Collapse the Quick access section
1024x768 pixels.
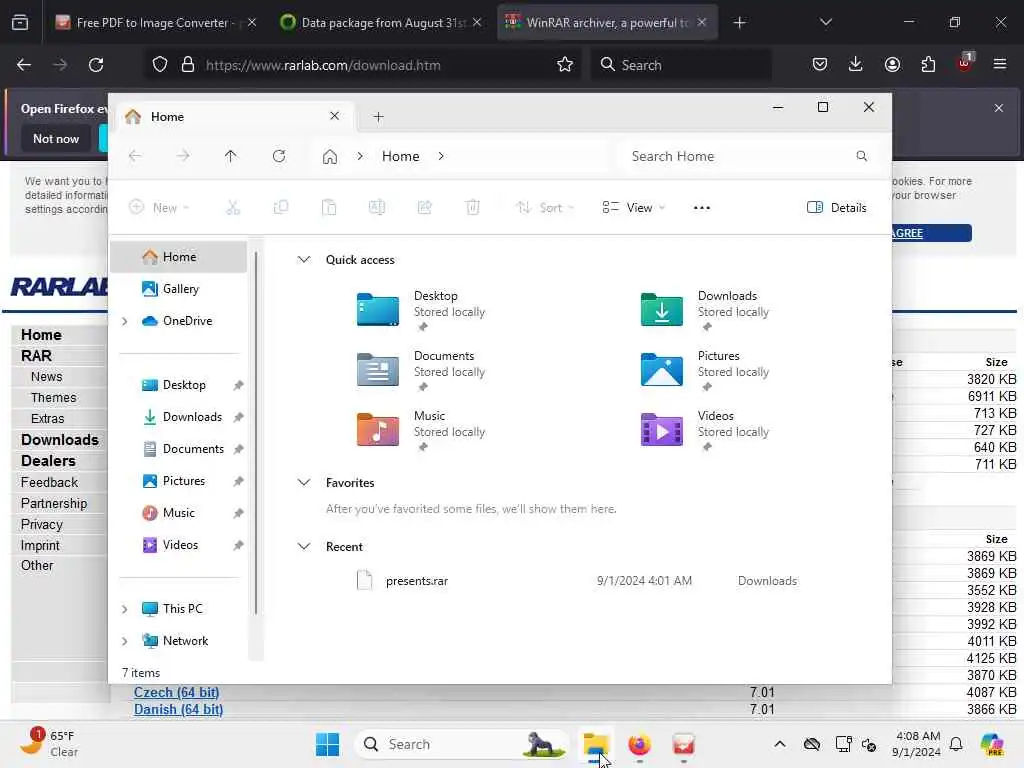[x=304, y=259]
